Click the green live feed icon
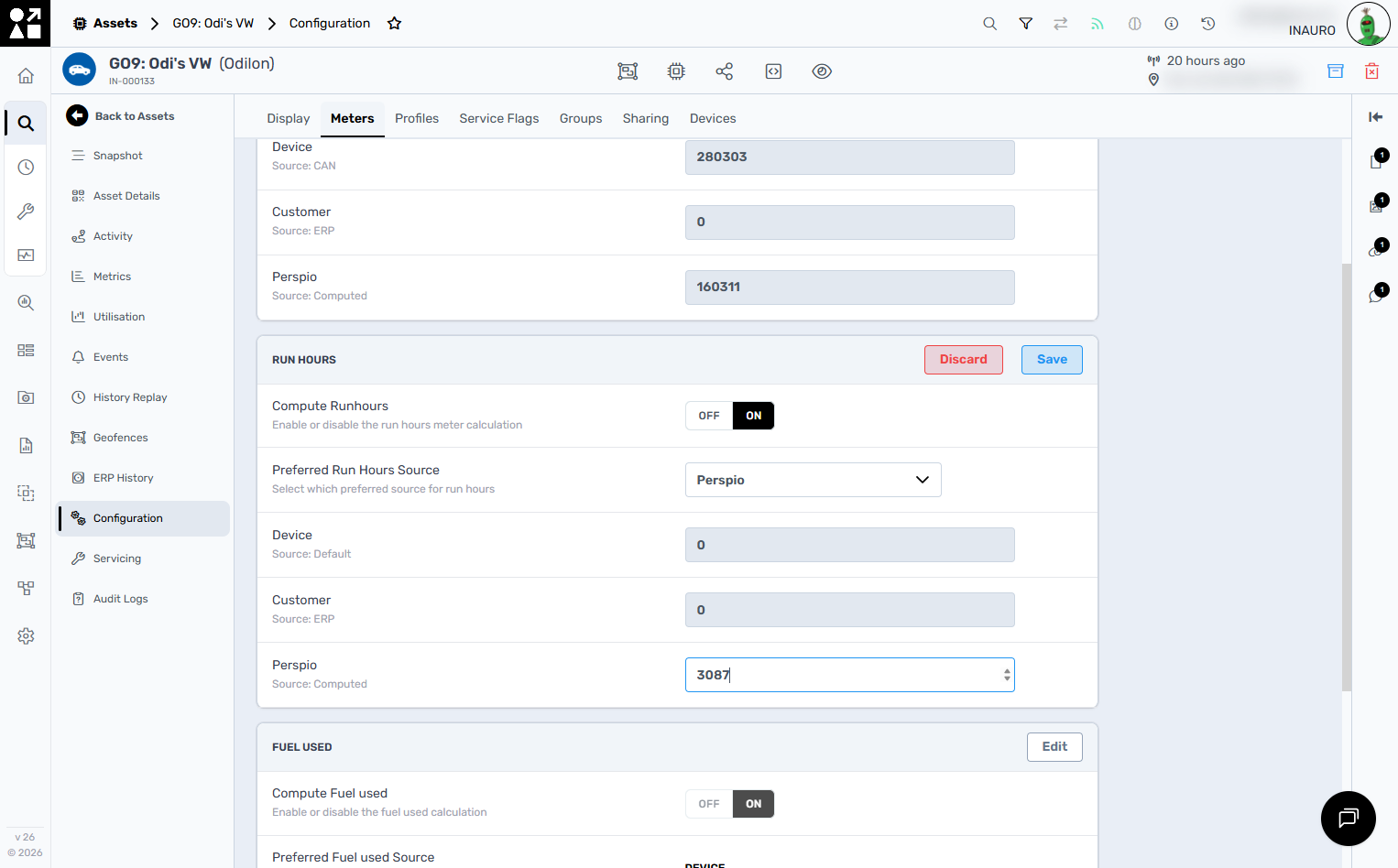The image size is (1398, 868). [1098, 24]
